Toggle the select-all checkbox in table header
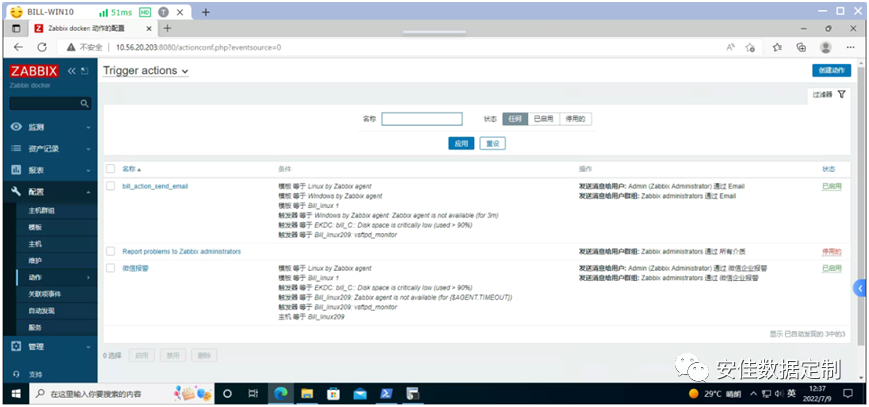Viewport: 869px width, 407px height. (110, 169)
